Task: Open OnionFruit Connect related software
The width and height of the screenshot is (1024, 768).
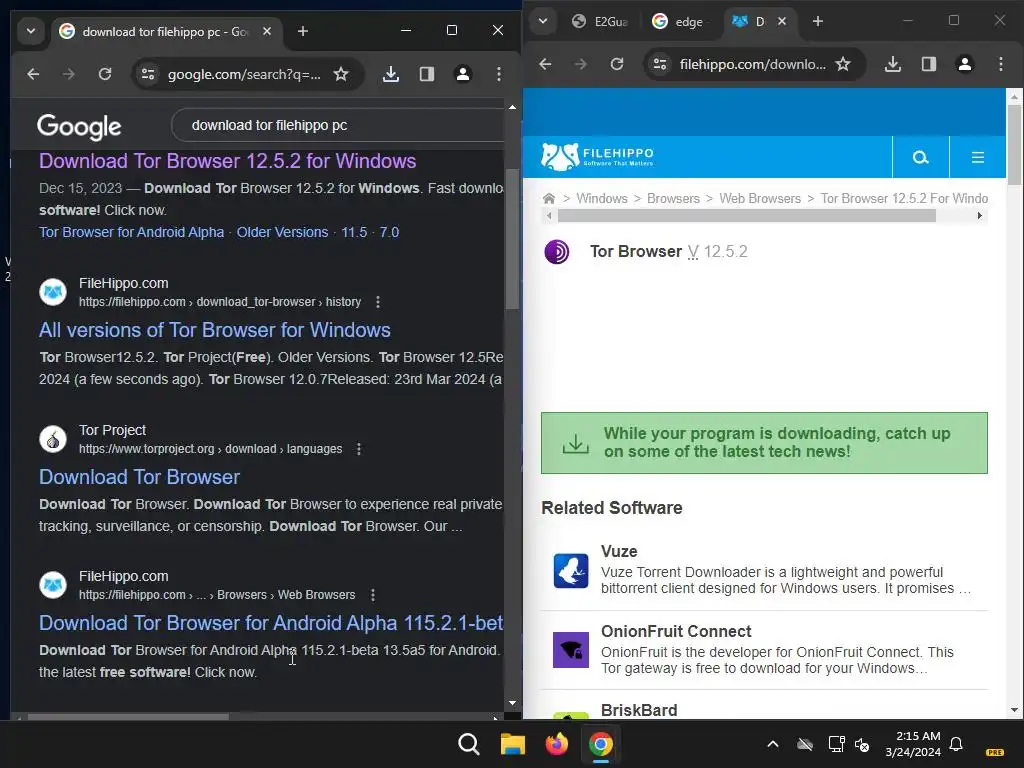Action: click(764, 650)
